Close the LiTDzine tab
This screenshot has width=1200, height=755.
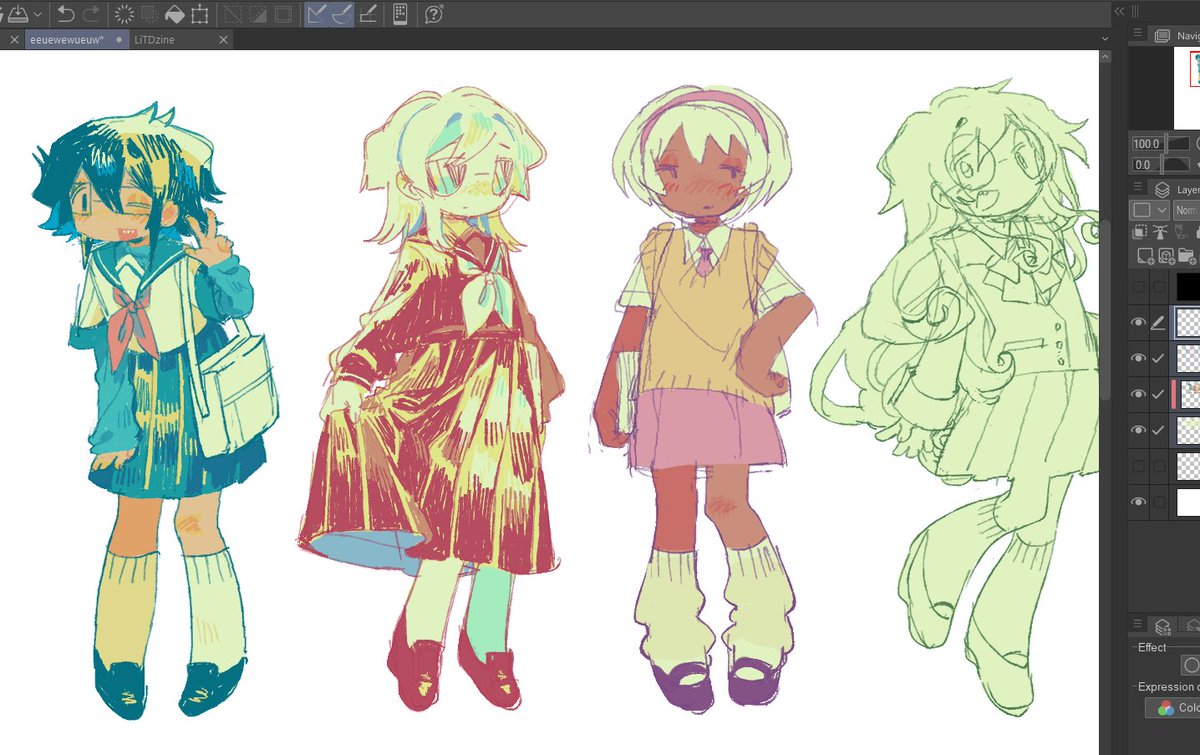(x=222, y=40)
